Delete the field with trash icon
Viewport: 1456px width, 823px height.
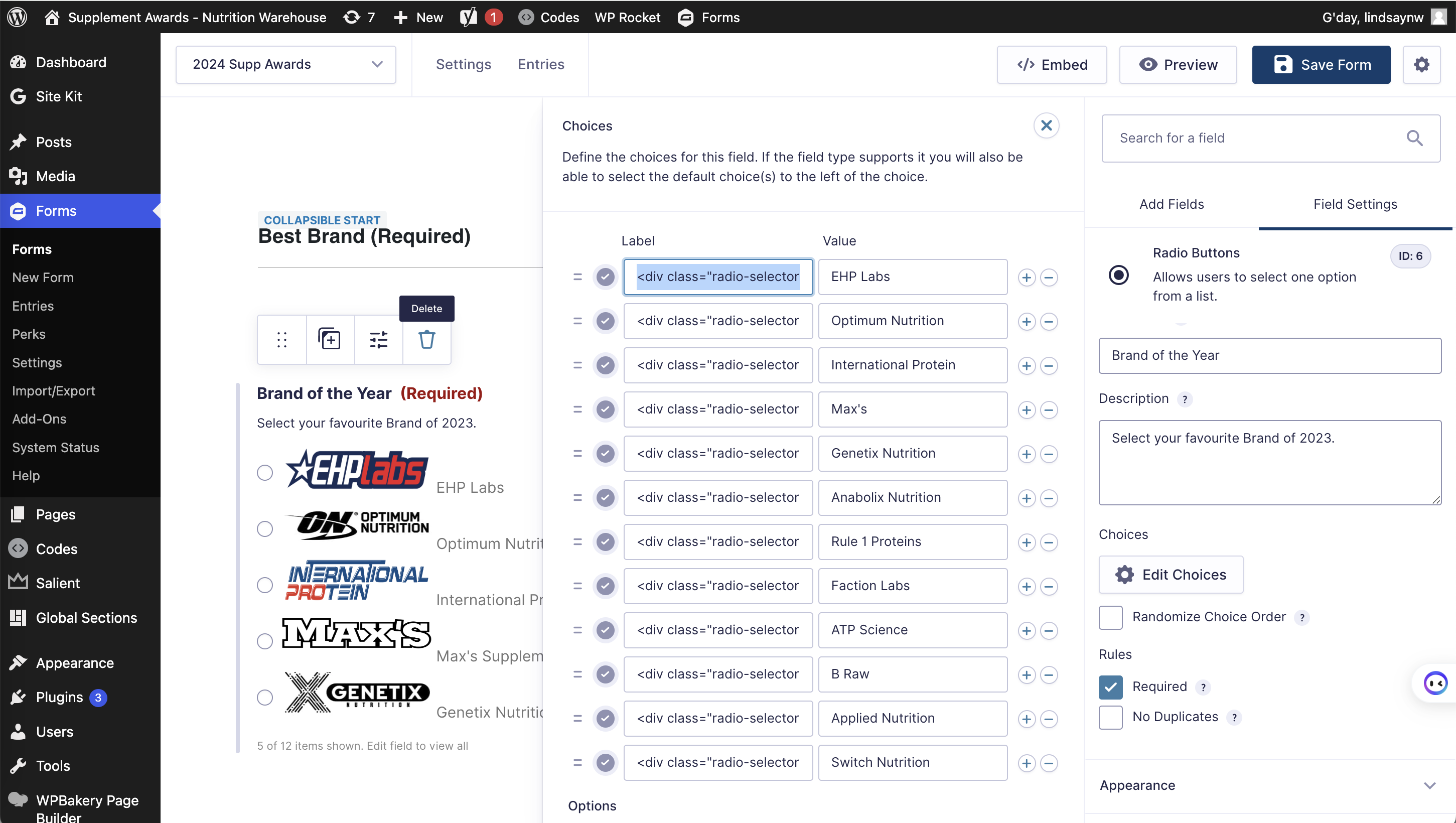(x=426, y=339)
